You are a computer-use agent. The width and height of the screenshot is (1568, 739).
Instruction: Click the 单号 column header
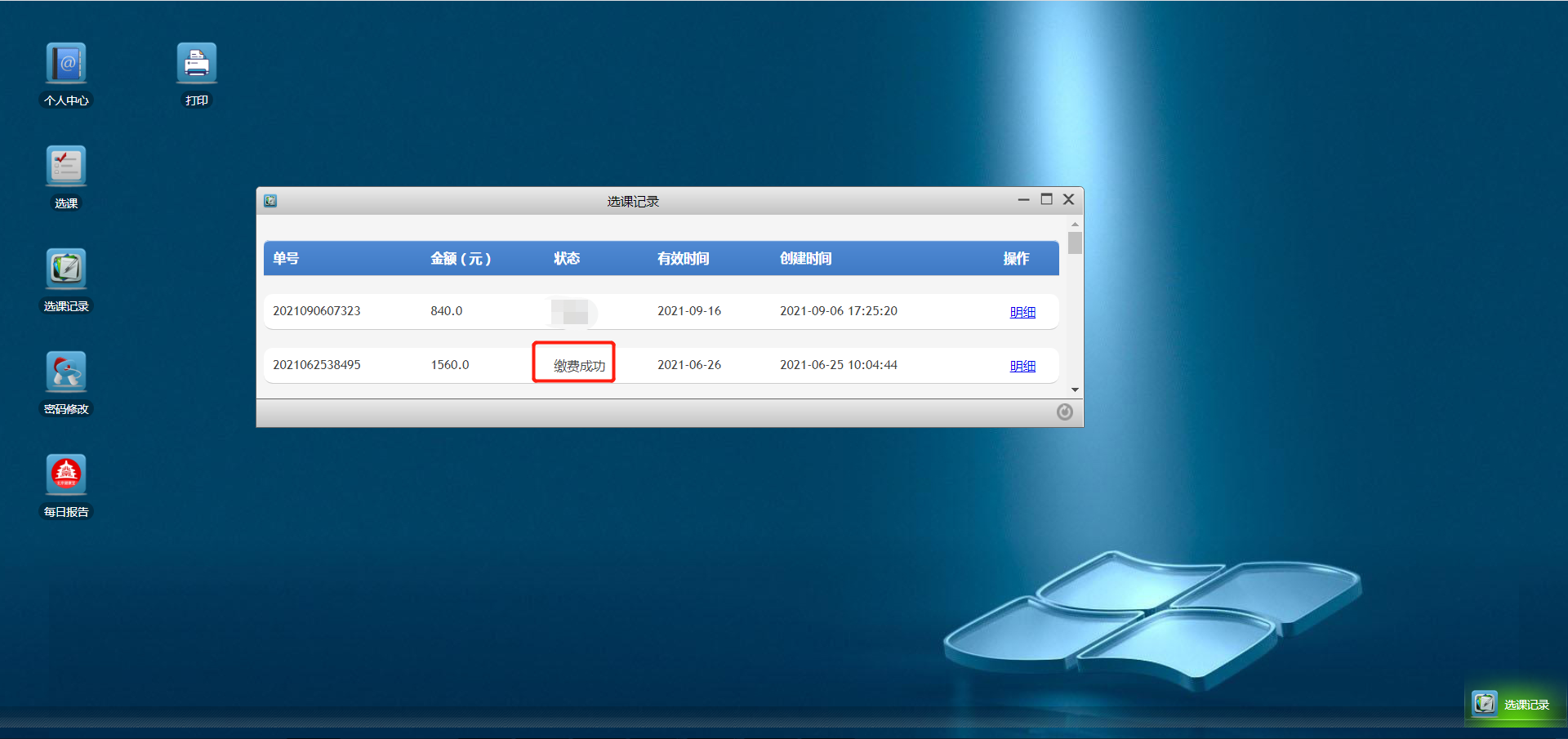(x=286, y=259)
